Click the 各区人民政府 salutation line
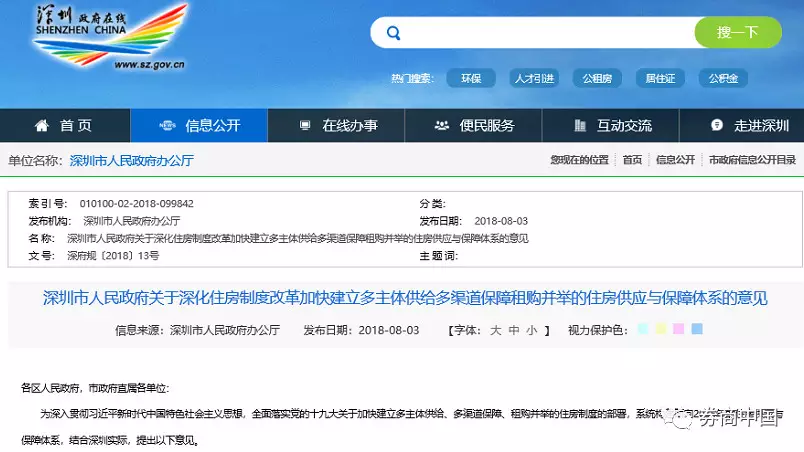 [x=95, y=388]
